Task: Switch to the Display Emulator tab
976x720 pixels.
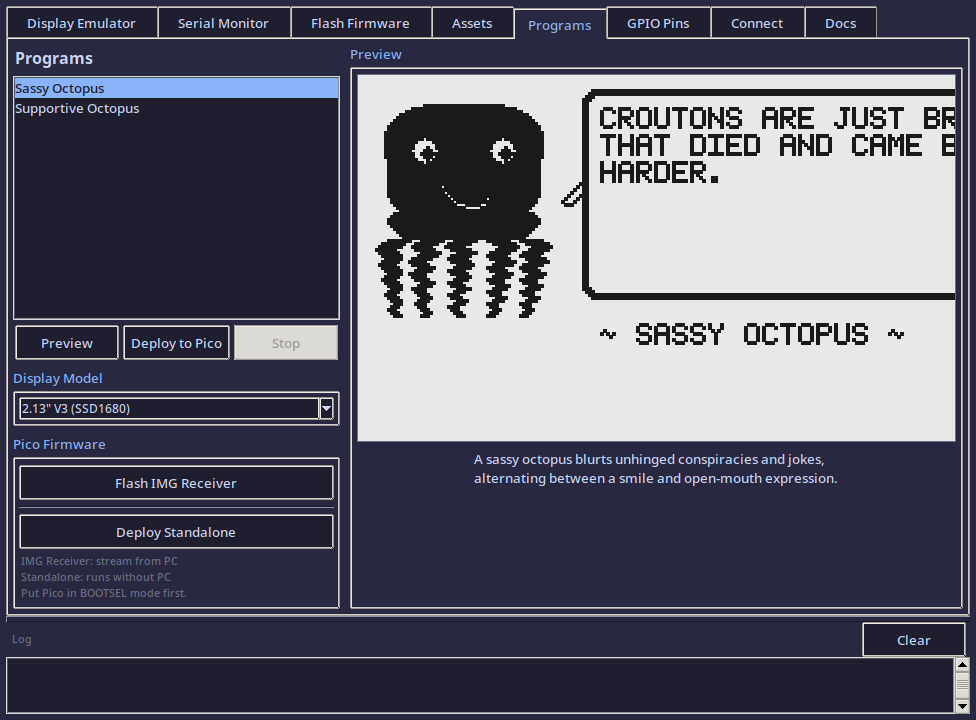Action: point(83,23)
